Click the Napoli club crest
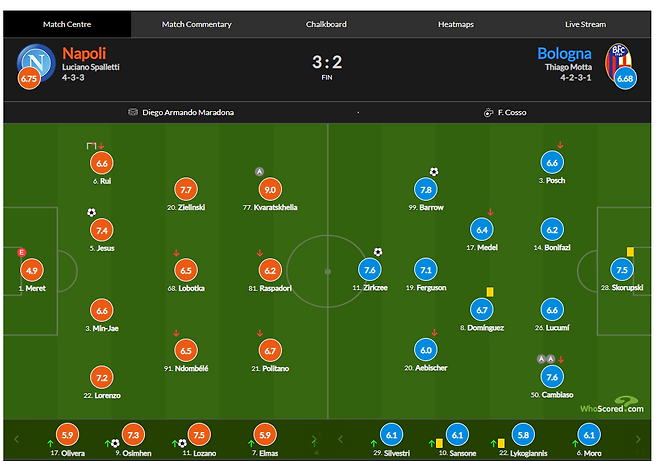 coord(36,62)
